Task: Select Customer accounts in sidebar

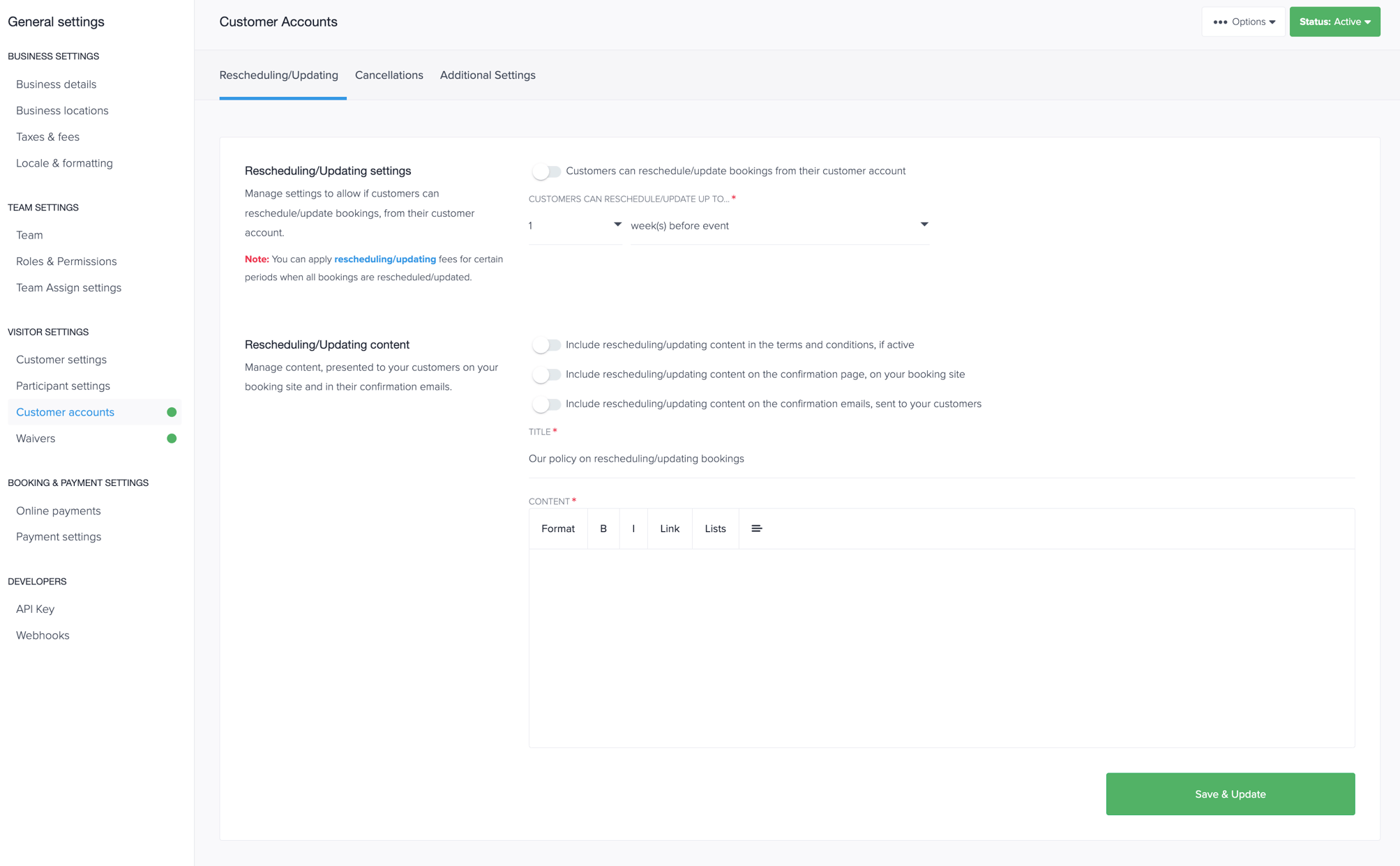Action: (x=65, y=412)
